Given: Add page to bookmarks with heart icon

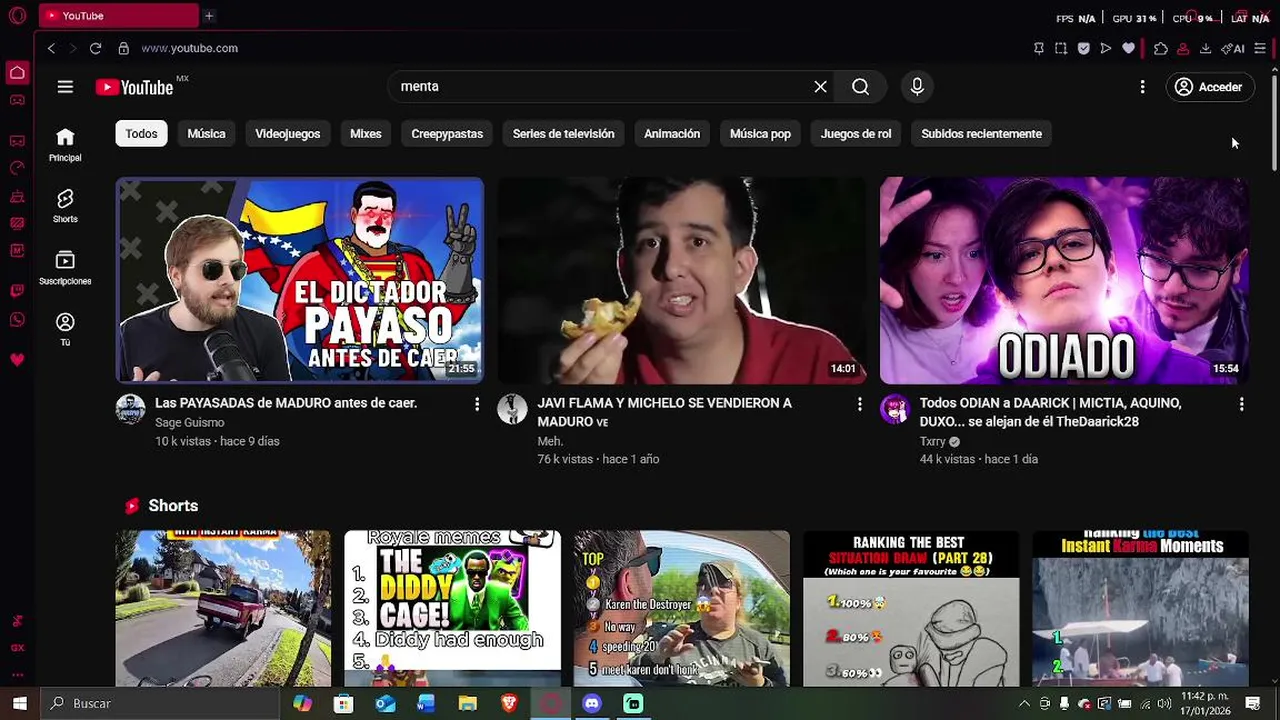Looking at the screenshot, I should coord(1128,48).
